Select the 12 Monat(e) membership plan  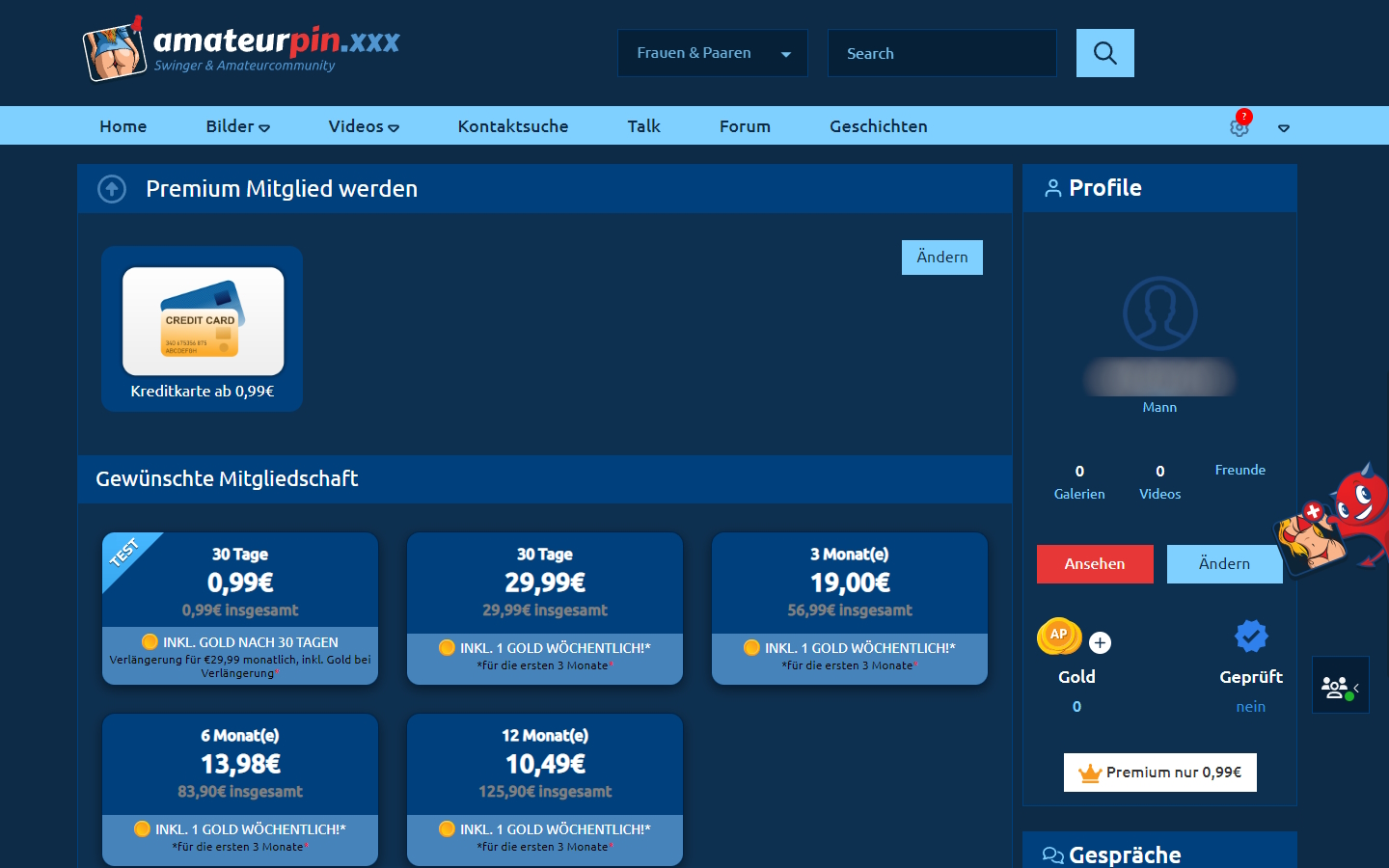pos(545,789)
